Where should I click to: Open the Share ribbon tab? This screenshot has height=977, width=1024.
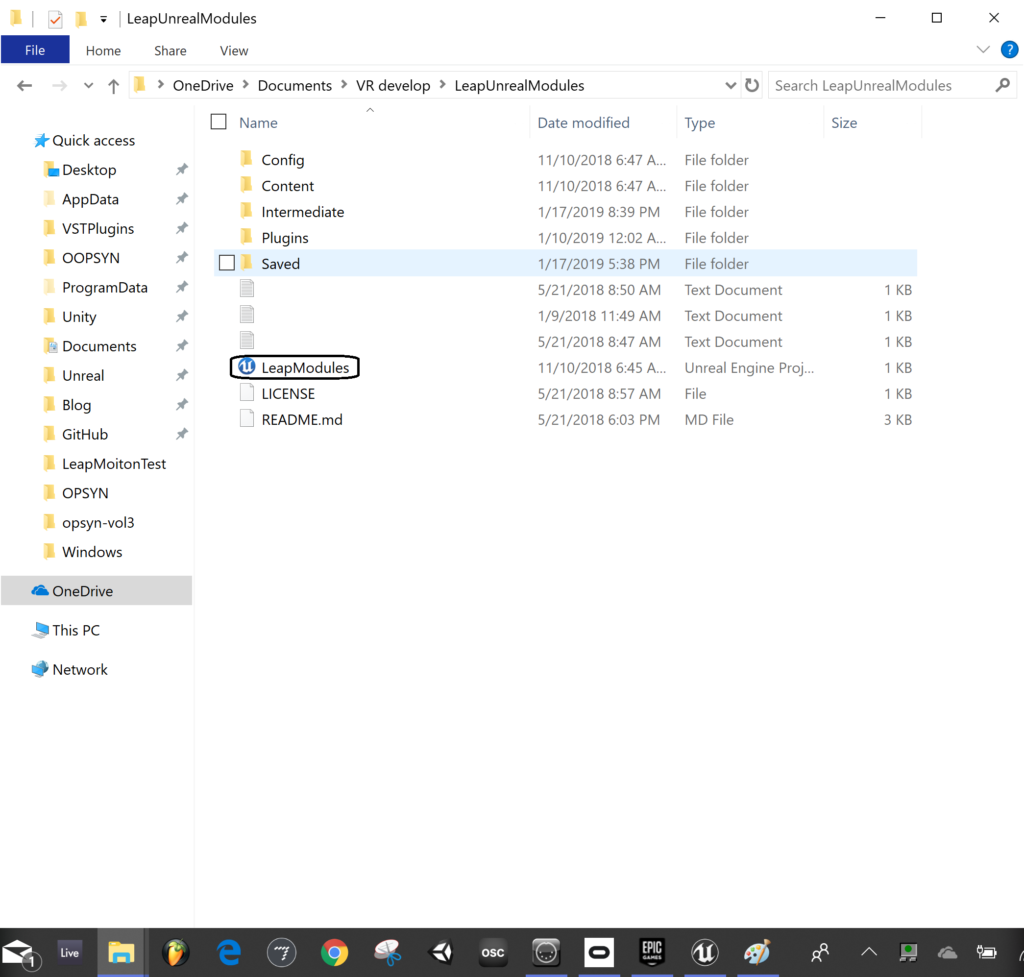170,50
